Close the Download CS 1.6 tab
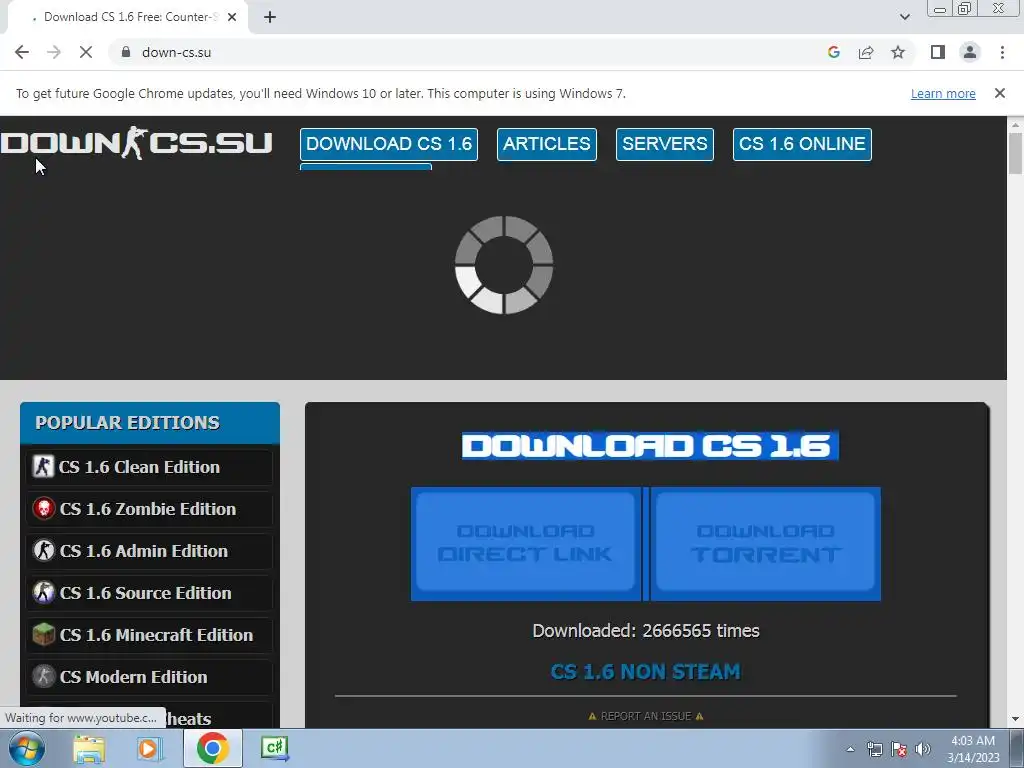The width and height of the screenshot is (1024, 768). (232, 17)
